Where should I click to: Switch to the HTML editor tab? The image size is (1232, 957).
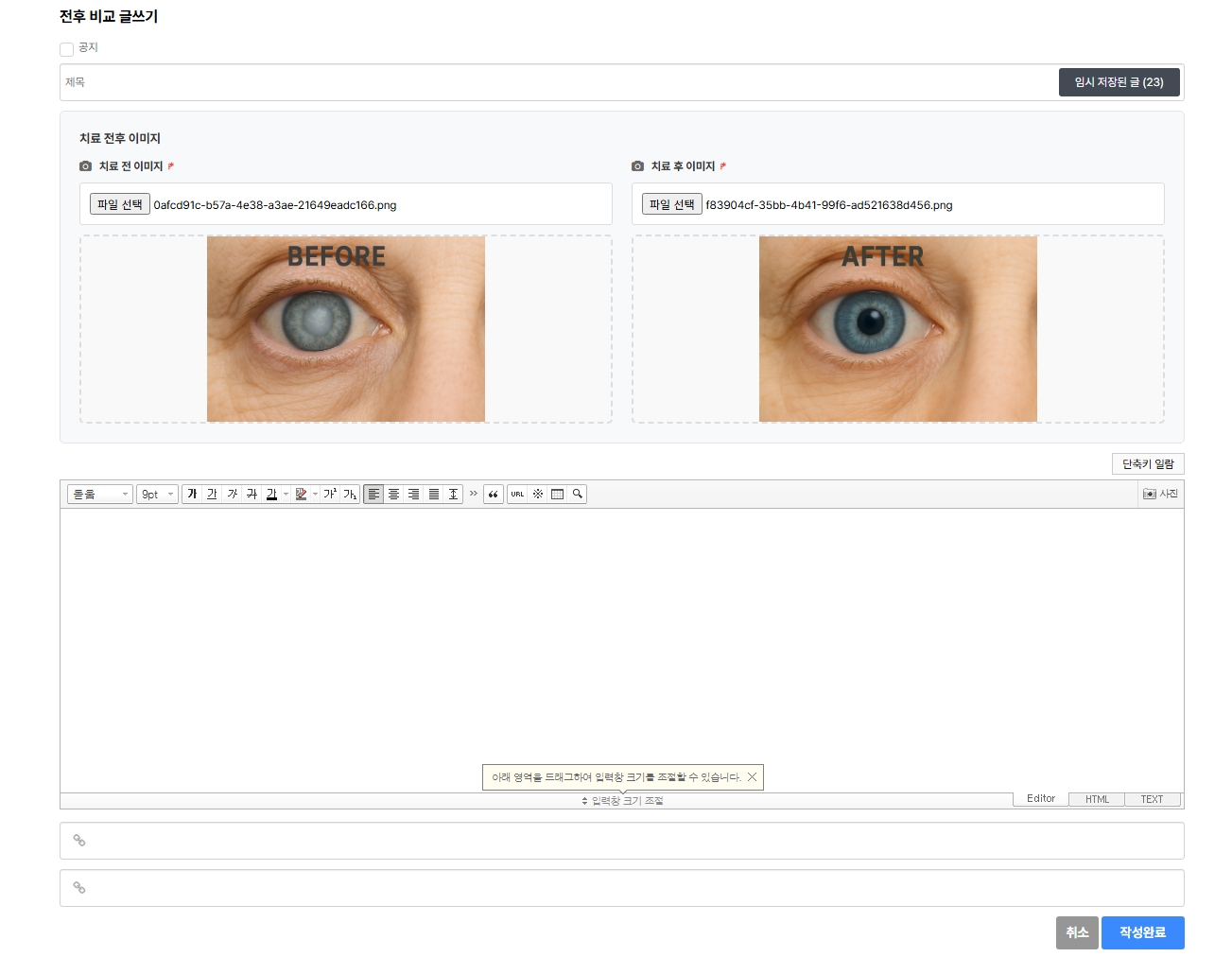[1097, 799]
